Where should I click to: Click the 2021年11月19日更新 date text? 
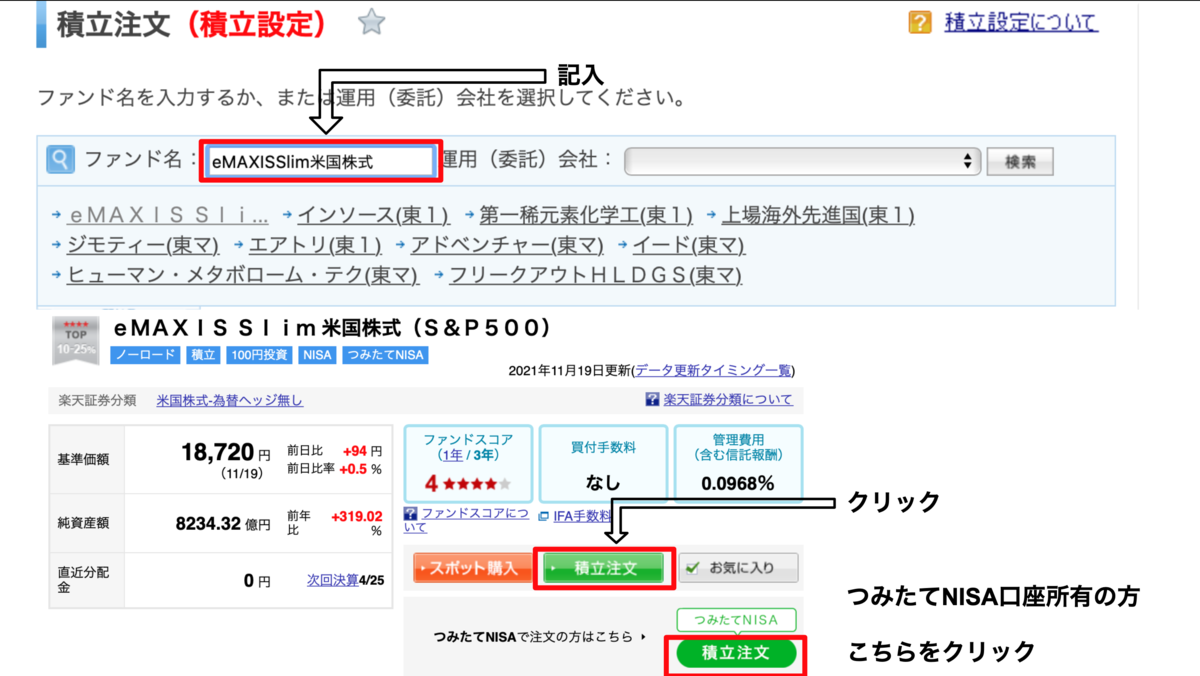(x=569, y=371)
